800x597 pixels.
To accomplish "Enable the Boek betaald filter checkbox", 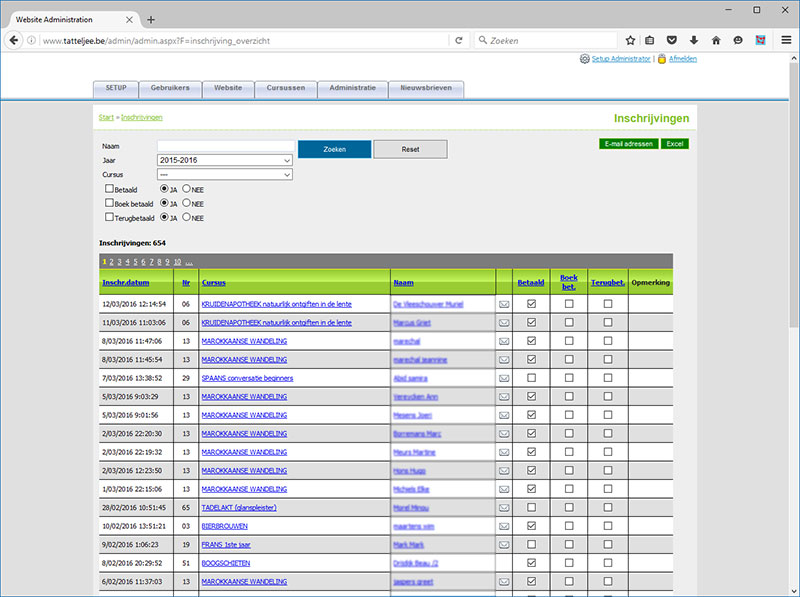I will coord(109,203).
